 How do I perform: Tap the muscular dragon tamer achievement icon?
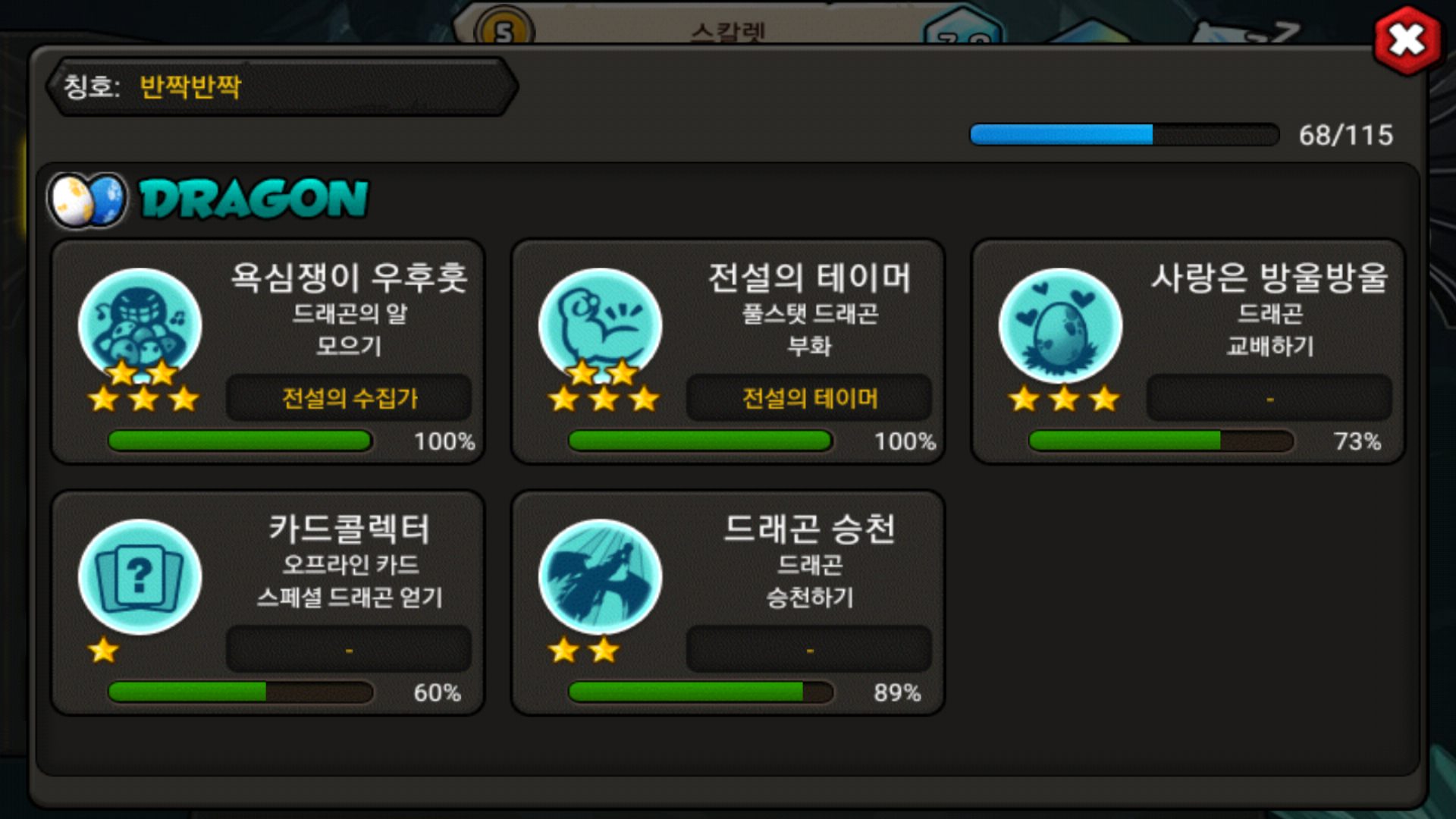tap(600, 326)
